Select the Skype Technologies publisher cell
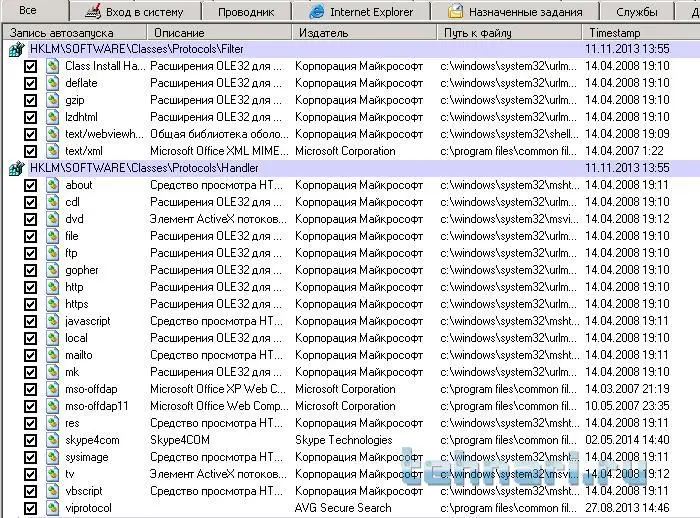Viewport: 700px width, 518px height. [343, 440]
